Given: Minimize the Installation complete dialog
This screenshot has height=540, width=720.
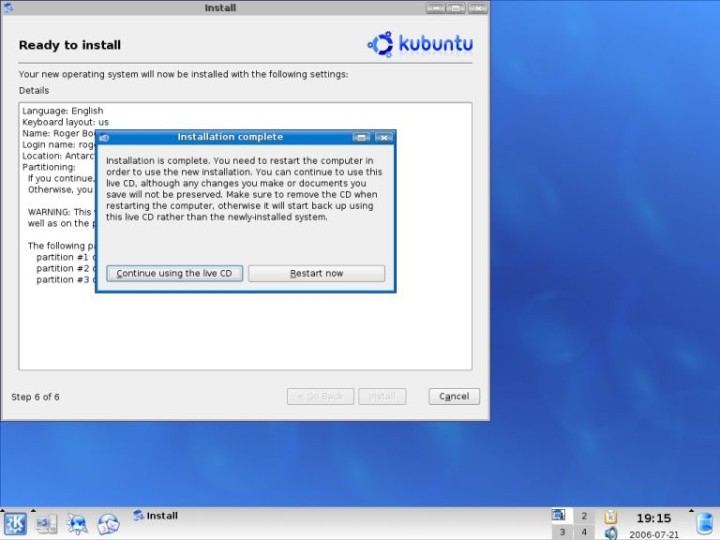Looking at the screenshot, I should [362, 137].
